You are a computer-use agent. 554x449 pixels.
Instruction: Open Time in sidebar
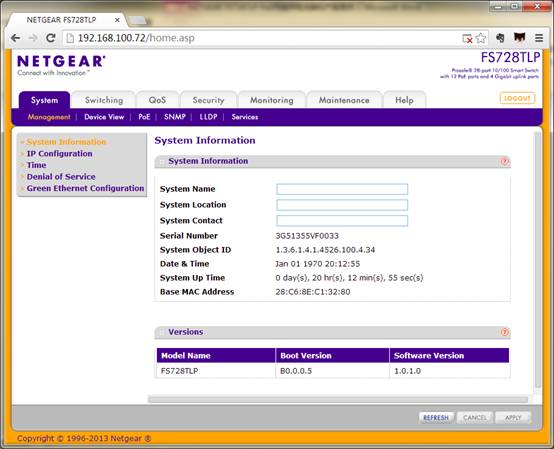36,165
